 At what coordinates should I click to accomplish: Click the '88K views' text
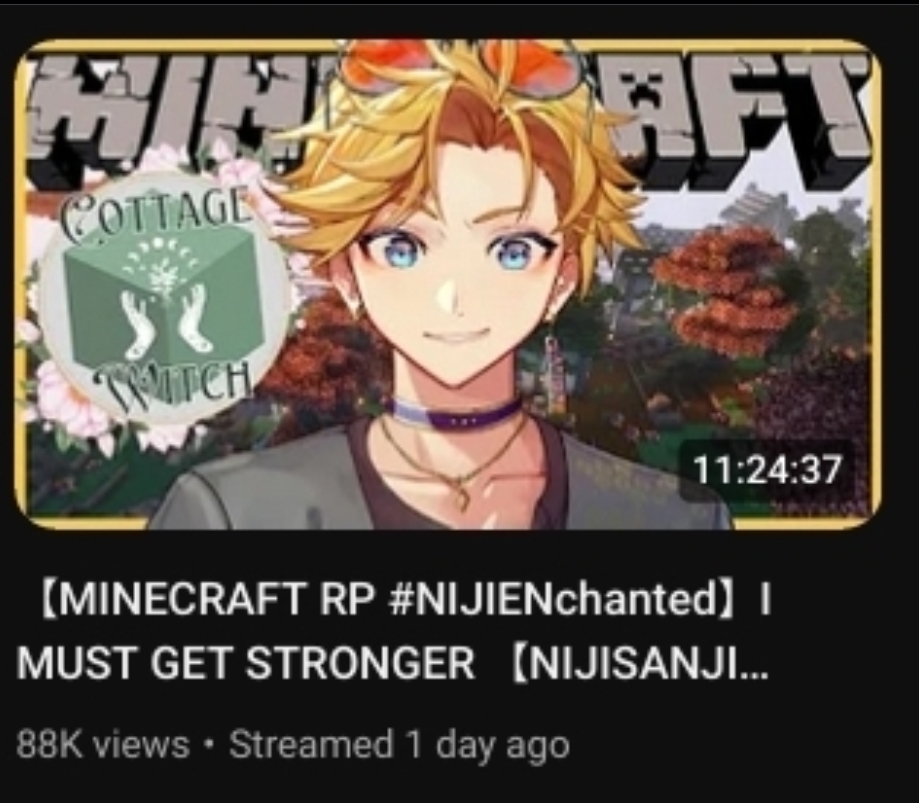tap(103, 744)
